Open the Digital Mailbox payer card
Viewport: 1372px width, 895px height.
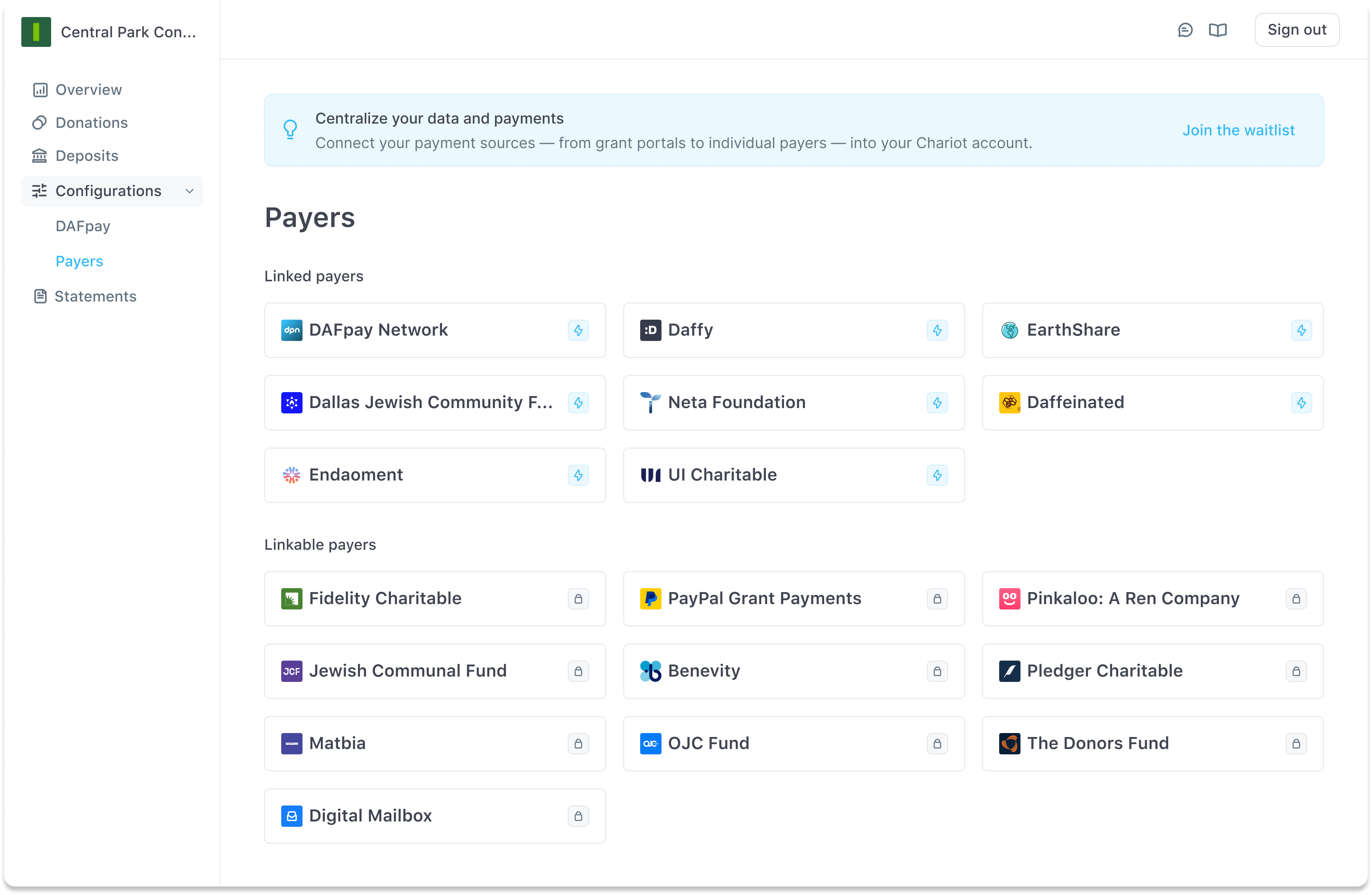[x=435, y=816]
